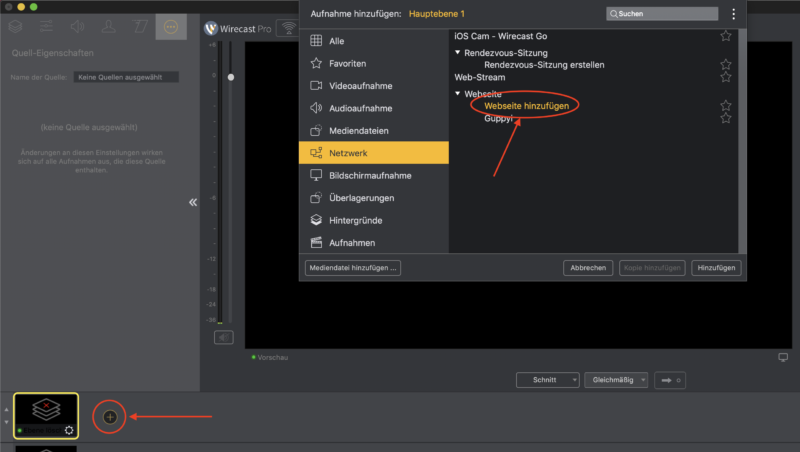Click the layer up arrow
Image resolution: width=800 pixels, height=452 pixels.
tap(6, 410)
